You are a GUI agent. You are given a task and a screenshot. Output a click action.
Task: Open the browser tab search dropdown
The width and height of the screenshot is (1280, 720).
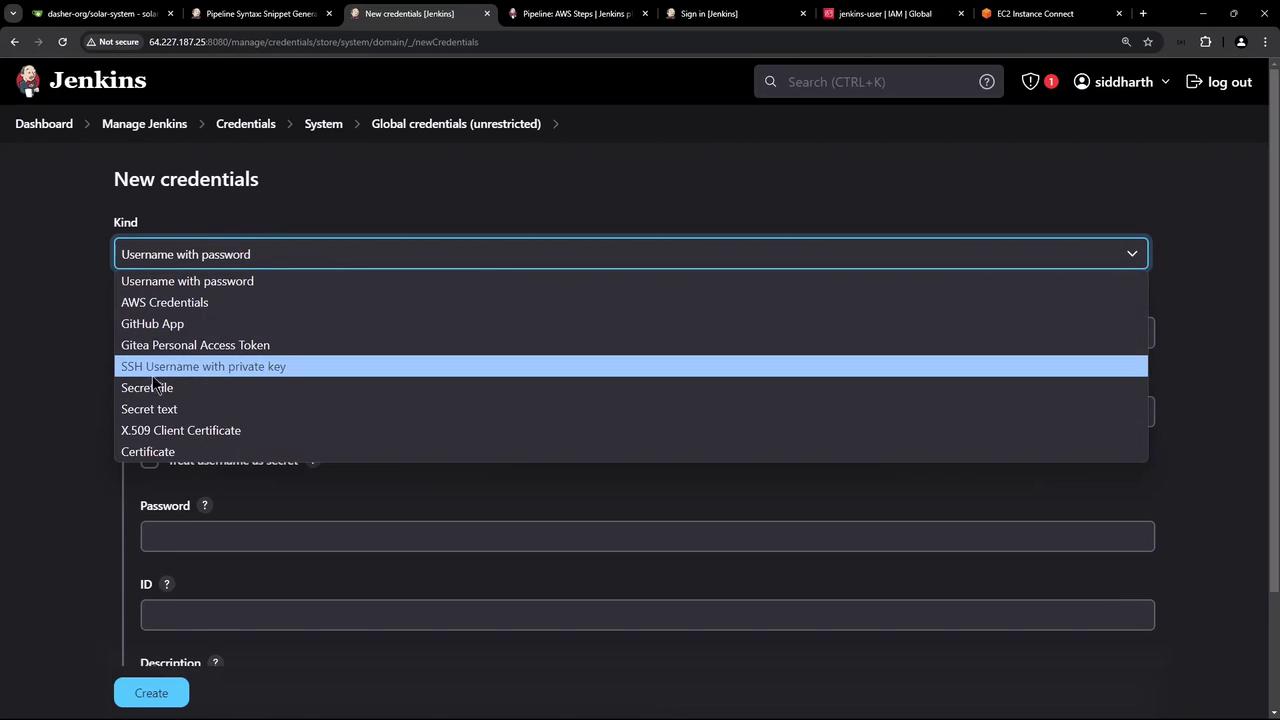pyautogui.click(x=13, y=14)
